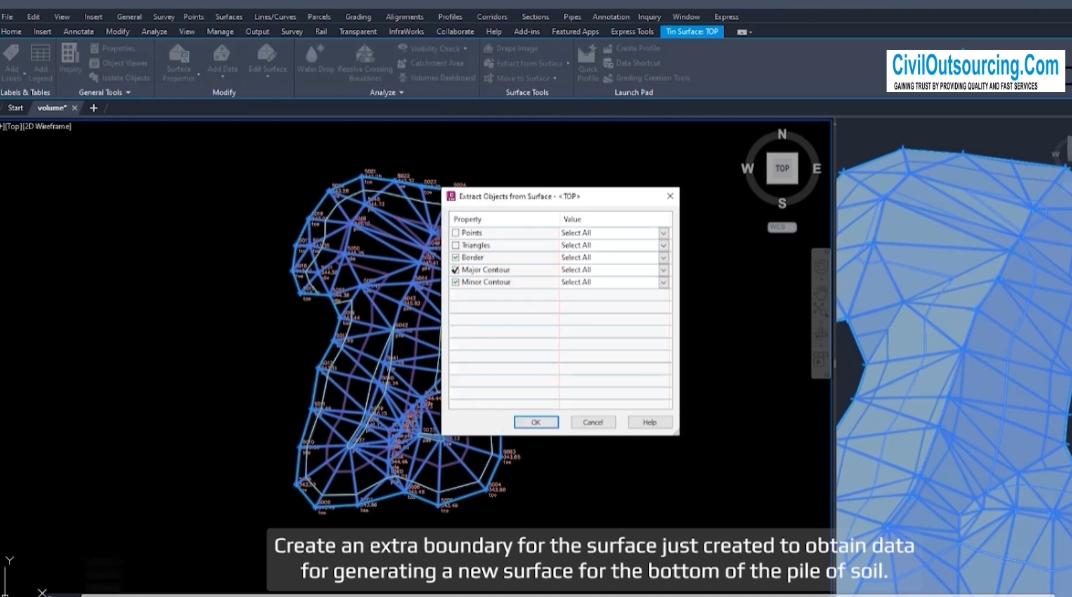Open the Border value dropdown
The height and width of the screenshot is (597, 1072).
point(663,258)
